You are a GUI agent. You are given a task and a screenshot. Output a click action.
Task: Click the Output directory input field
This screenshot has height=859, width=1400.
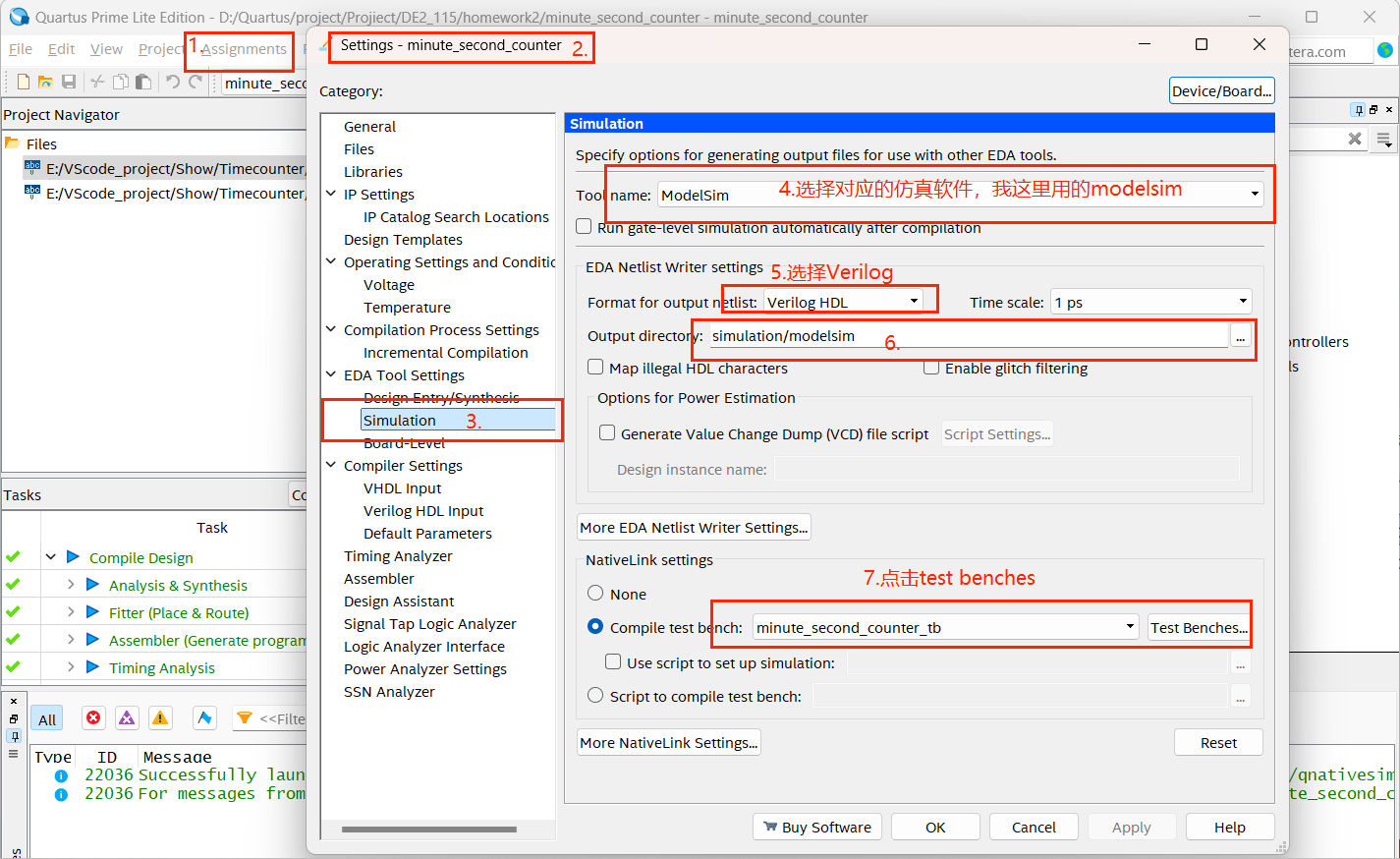pyautogui.click(x=968, y=335)
